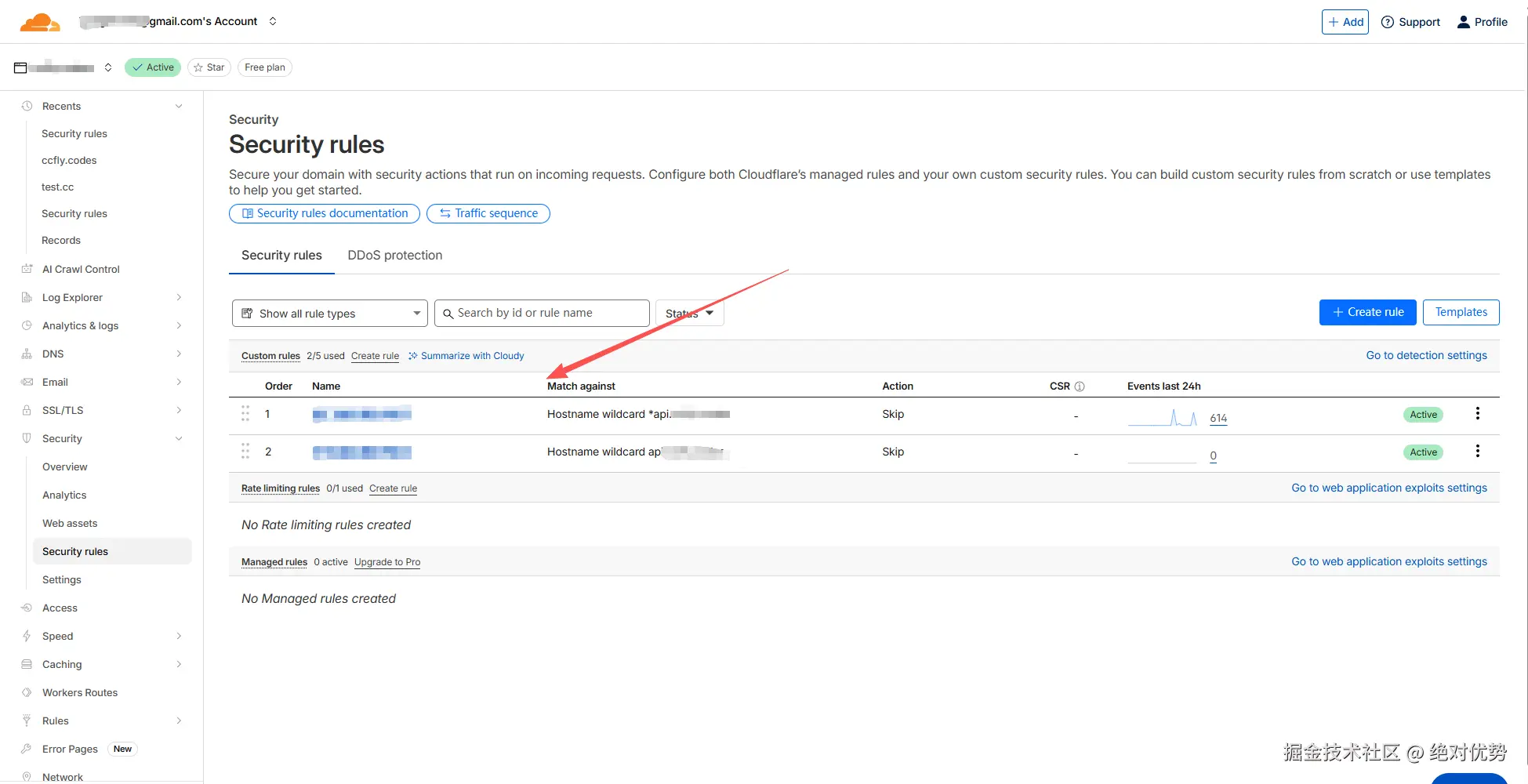Expand Analytics & logs chevron
Viewport: 1528px width, 784px height.
click(x=179, y=325)
